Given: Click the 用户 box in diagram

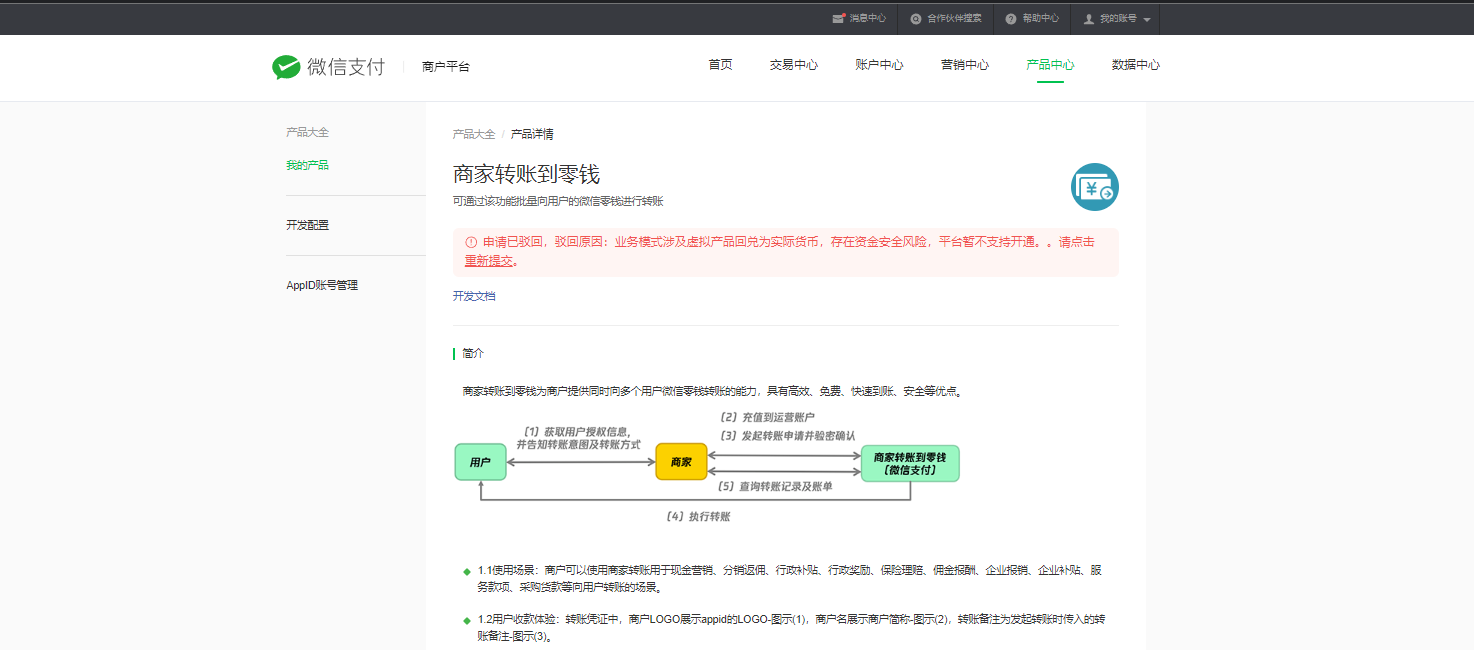Looking at the screenshot, I should coord(480,462).
